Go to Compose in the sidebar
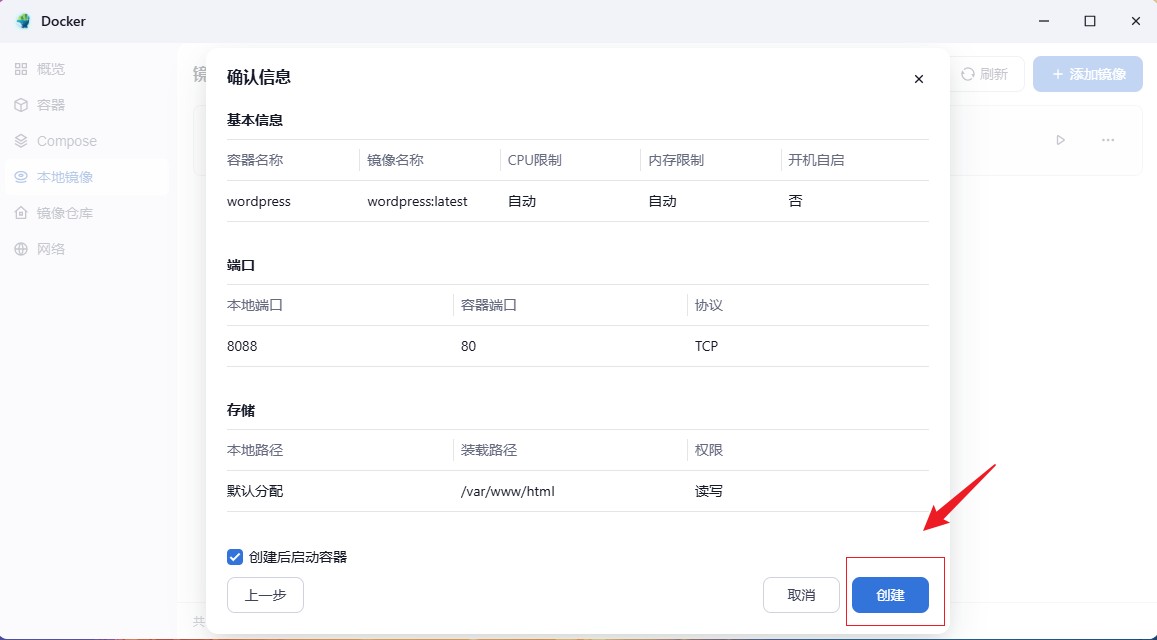 (x=86, y=141)
